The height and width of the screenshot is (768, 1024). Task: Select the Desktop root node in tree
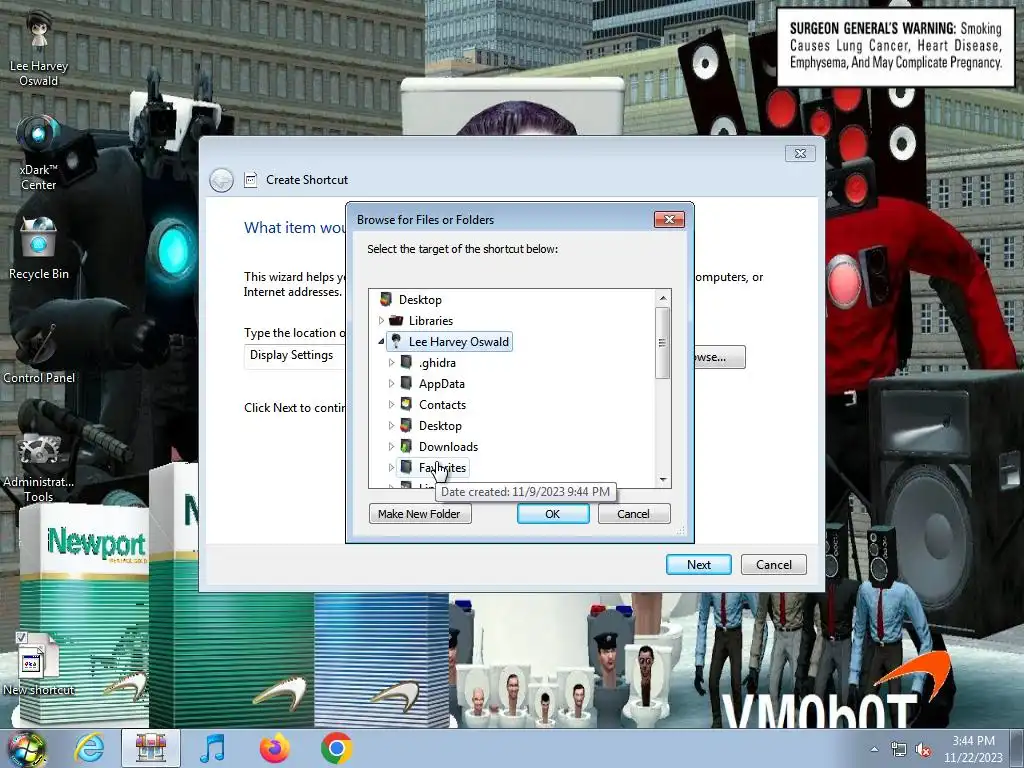pyautogui.click(x=420, y=300)
